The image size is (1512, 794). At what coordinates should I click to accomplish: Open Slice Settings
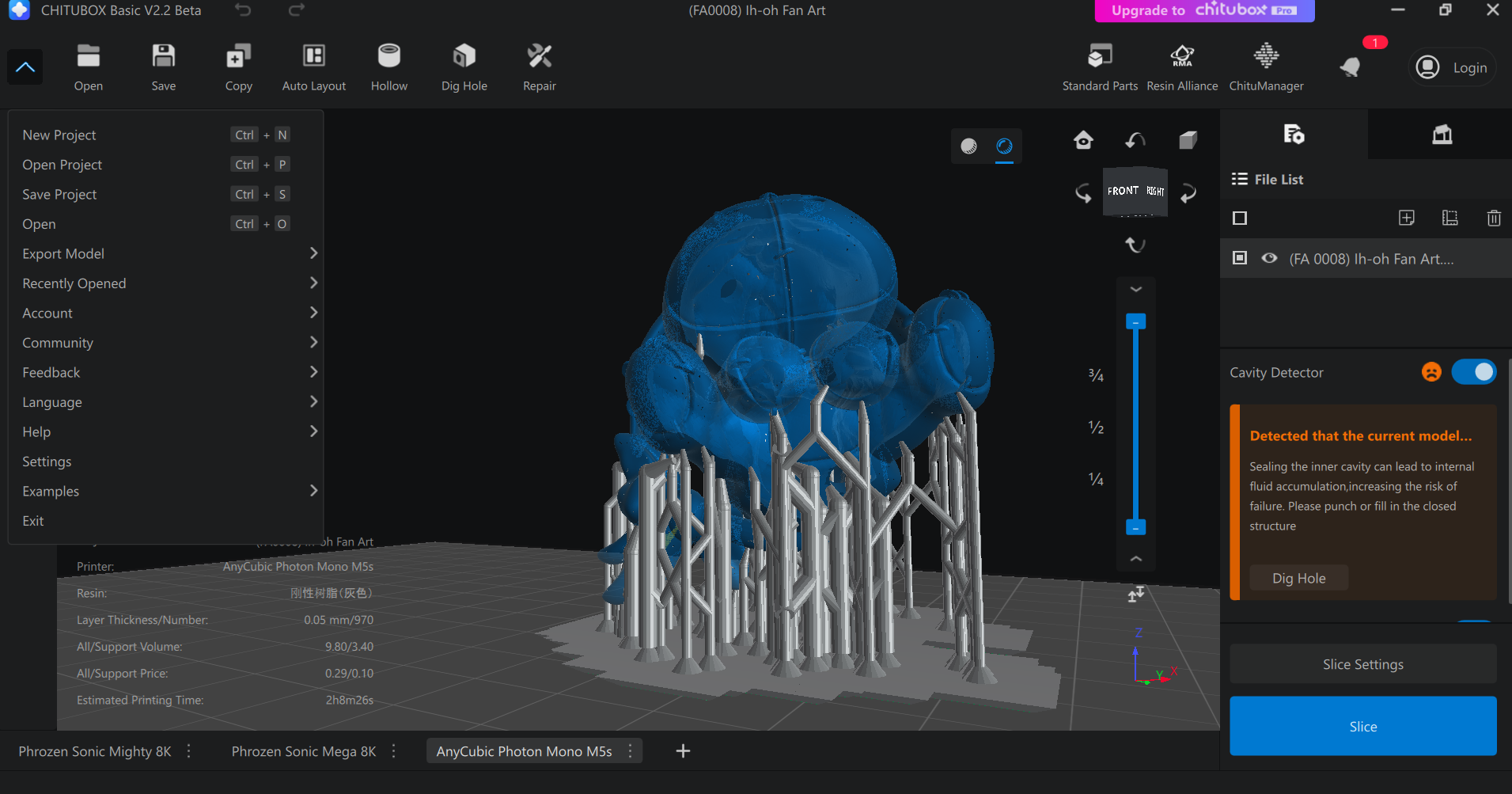(x=1362, y=664)
